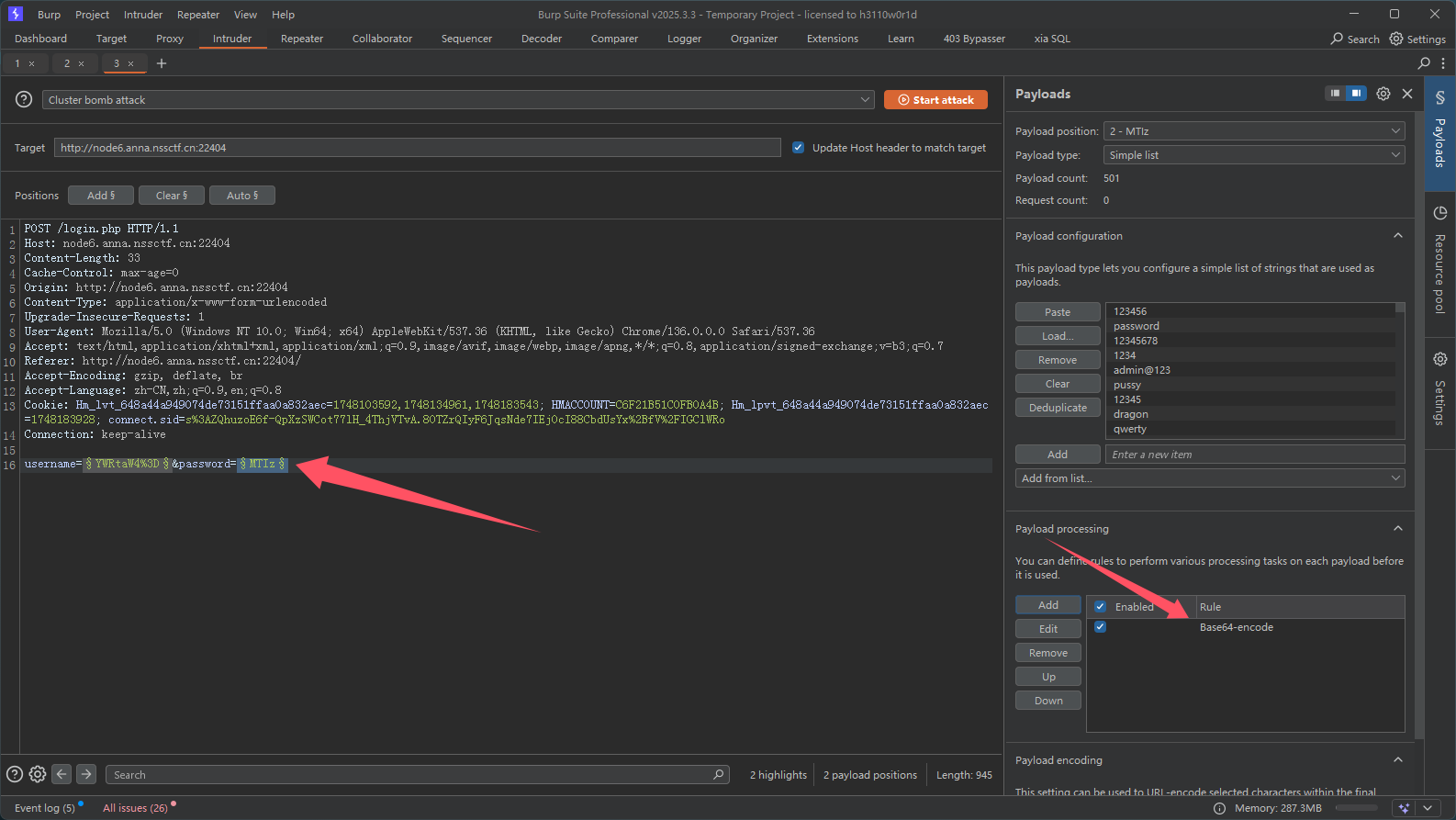This screenshot has height=820, width=1456.
Task: Expand the Add from list dropdown
Action: (1209, 478)
